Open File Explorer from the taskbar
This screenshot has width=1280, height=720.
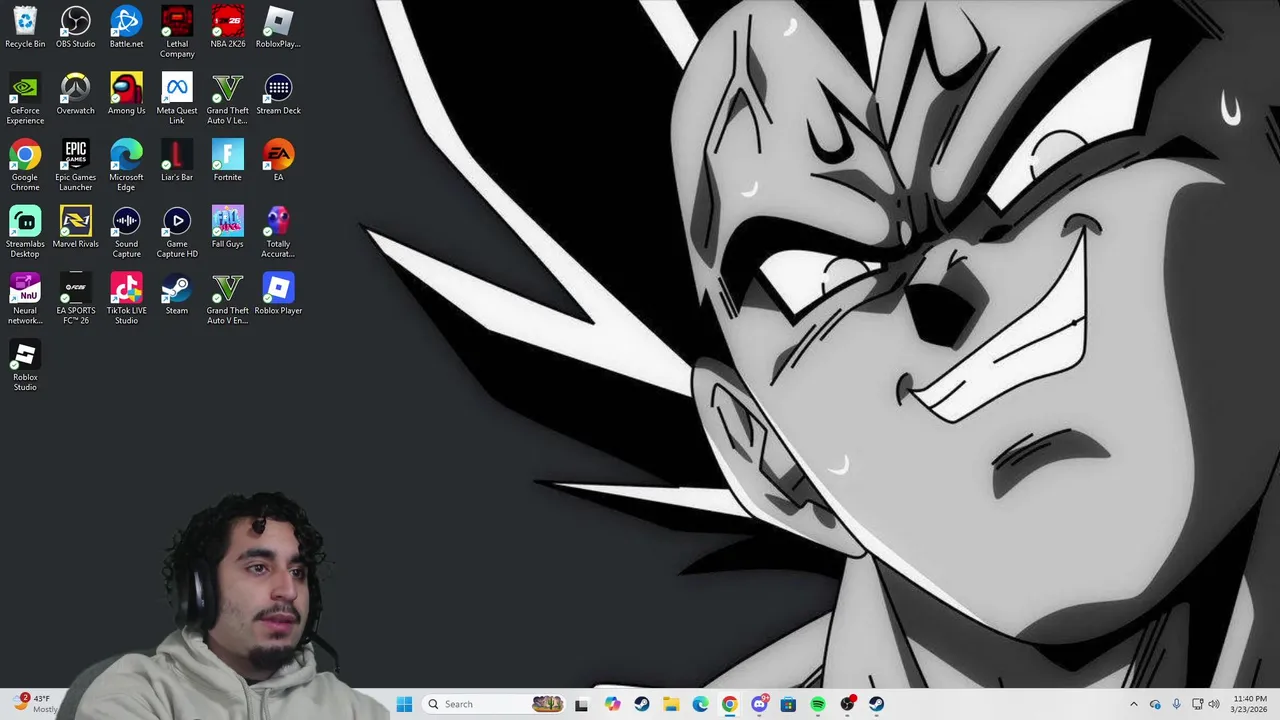click(671, 704)
